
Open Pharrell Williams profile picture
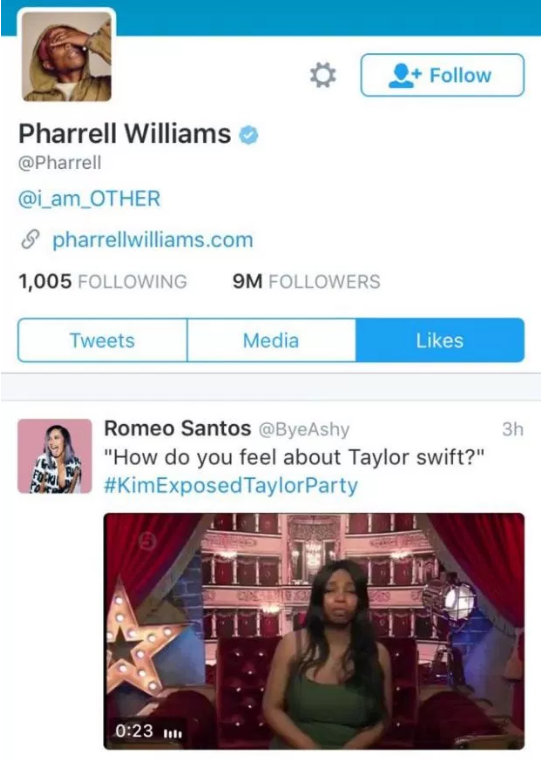click(67, 56)
